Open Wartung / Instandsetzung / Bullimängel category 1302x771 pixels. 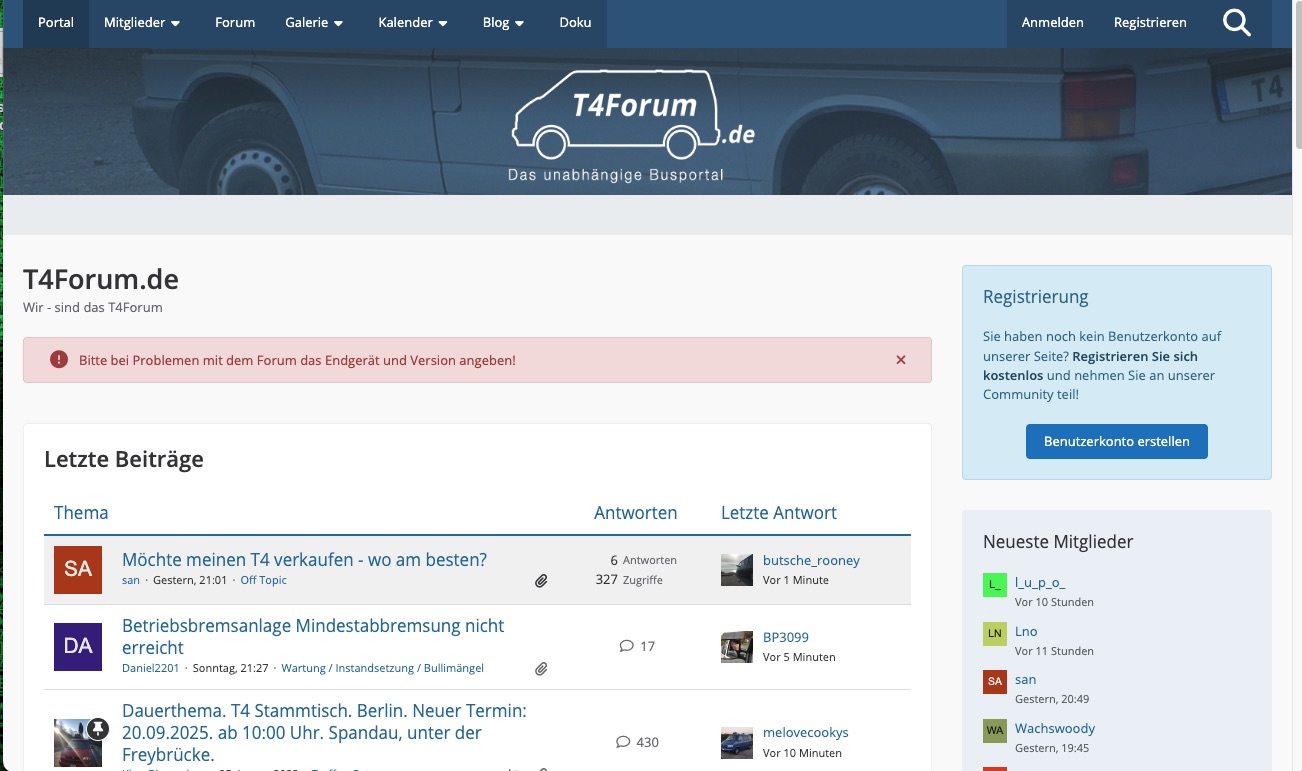click(x=382, y=668)
